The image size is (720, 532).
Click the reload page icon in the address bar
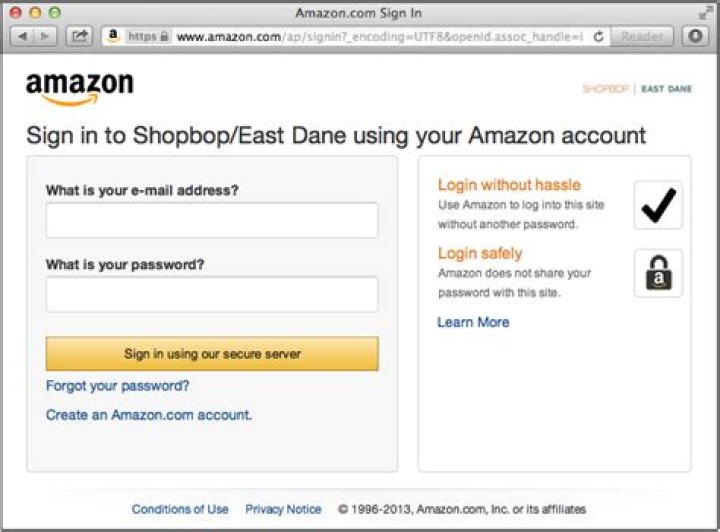599,36
